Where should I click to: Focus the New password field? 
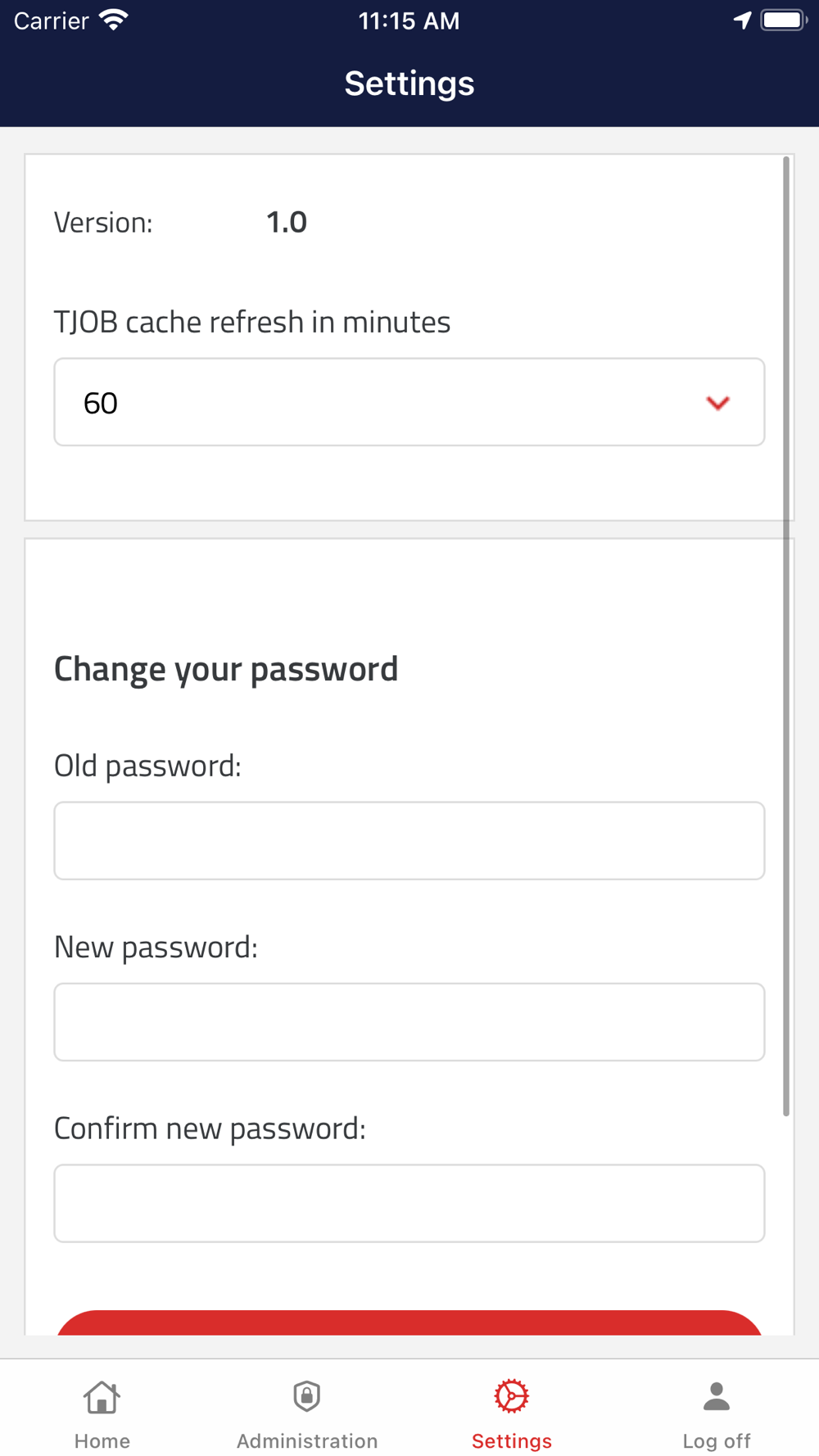coord(409,1022)
